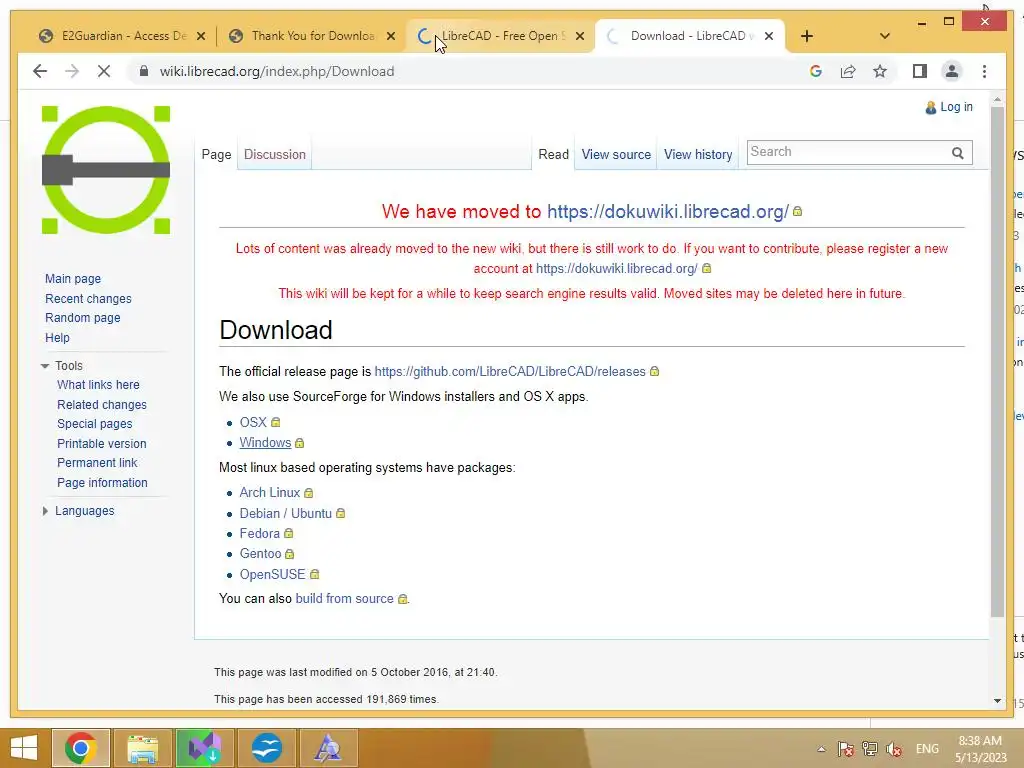Image resolution: width=1024 pixels, height=768 pixels.
Task: Click the site lock icon in address bar
Action: pos(144,71)
